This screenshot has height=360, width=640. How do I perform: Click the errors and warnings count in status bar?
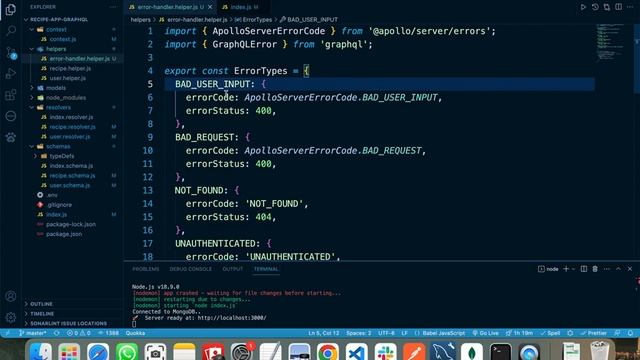point(79,333)
